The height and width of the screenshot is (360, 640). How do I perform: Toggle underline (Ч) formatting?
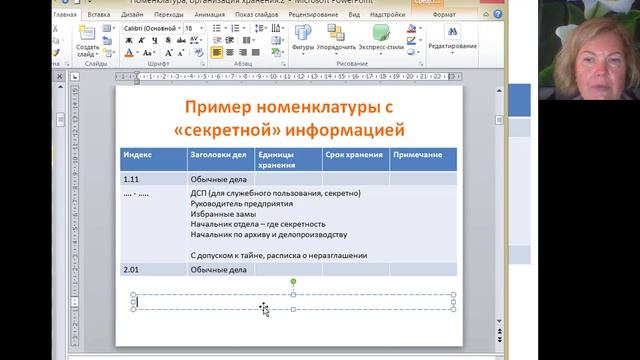155,40
